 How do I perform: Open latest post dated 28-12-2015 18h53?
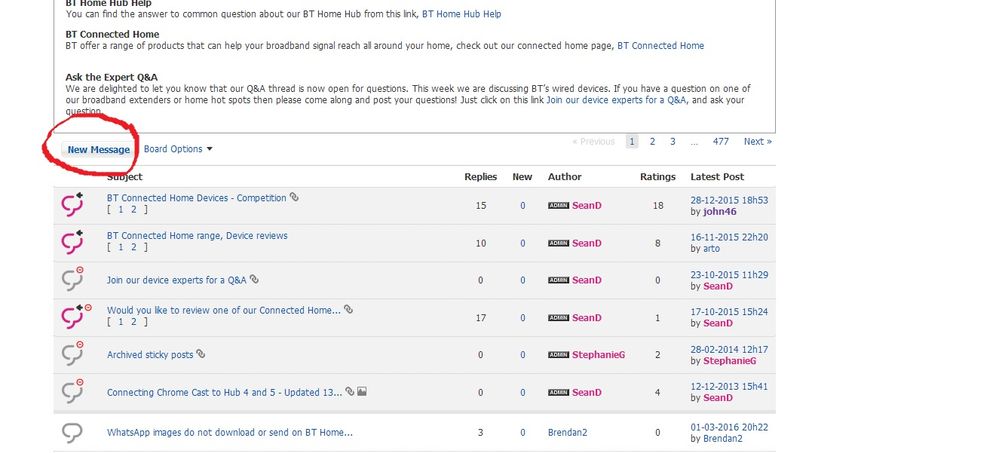729,200
